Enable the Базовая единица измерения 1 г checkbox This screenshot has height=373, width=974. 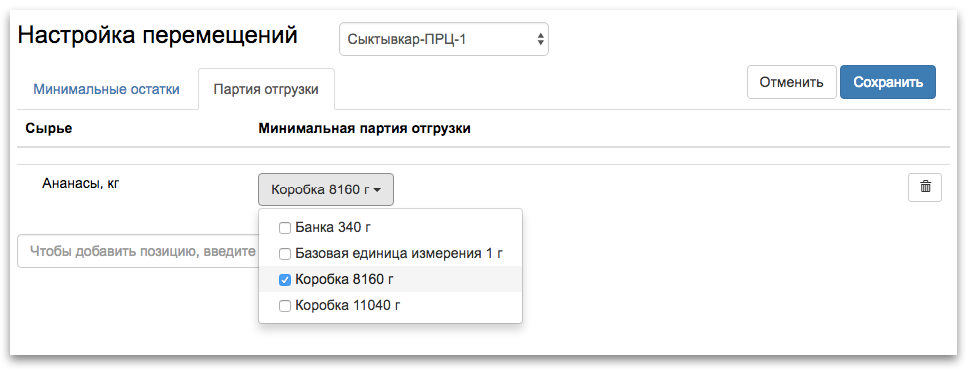pyautogui.click(x=284, y=254)
